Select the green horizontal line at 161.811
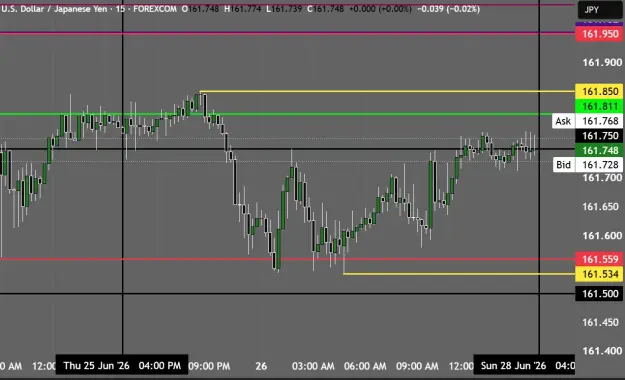Viewport: 625px width, 380px height. tap(287, 114)
